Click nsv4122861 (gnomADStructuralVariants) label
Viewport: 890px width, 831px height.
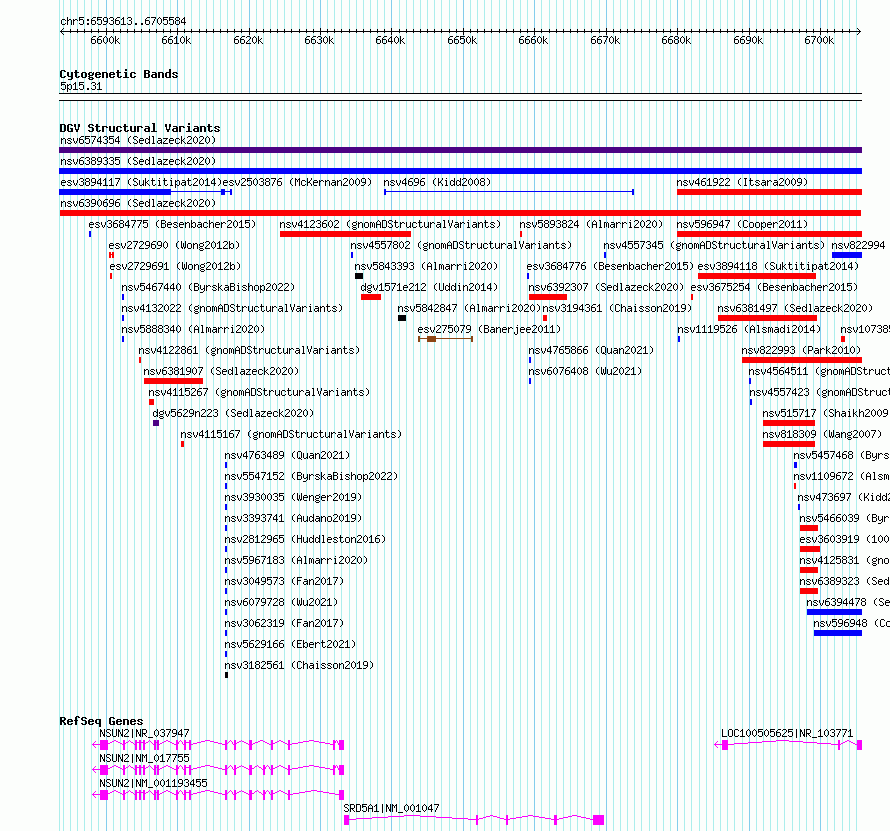pyautogui.click(x=249, y=350)
